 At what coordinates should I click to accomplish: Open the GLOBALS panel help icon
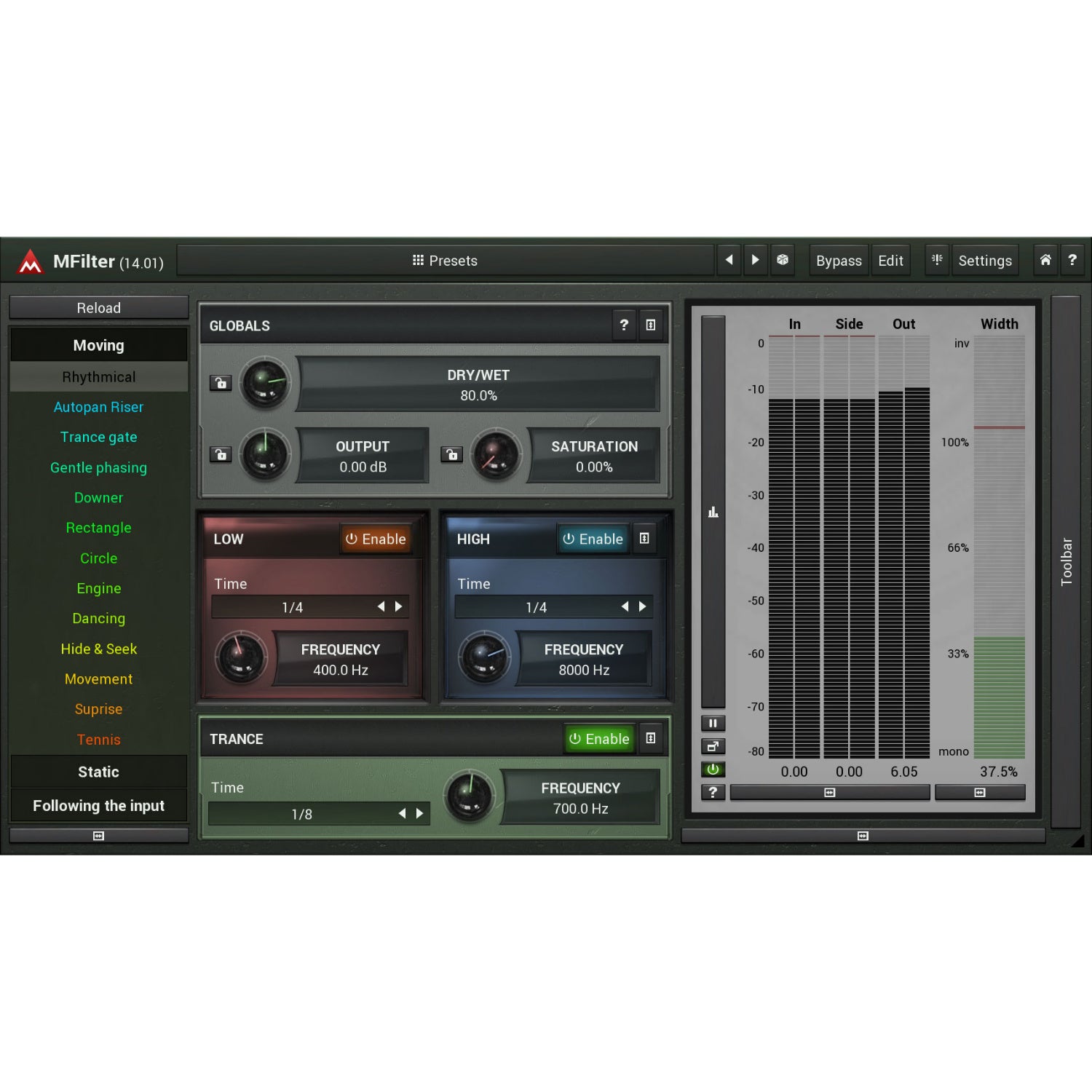click(x=624, y=325)
